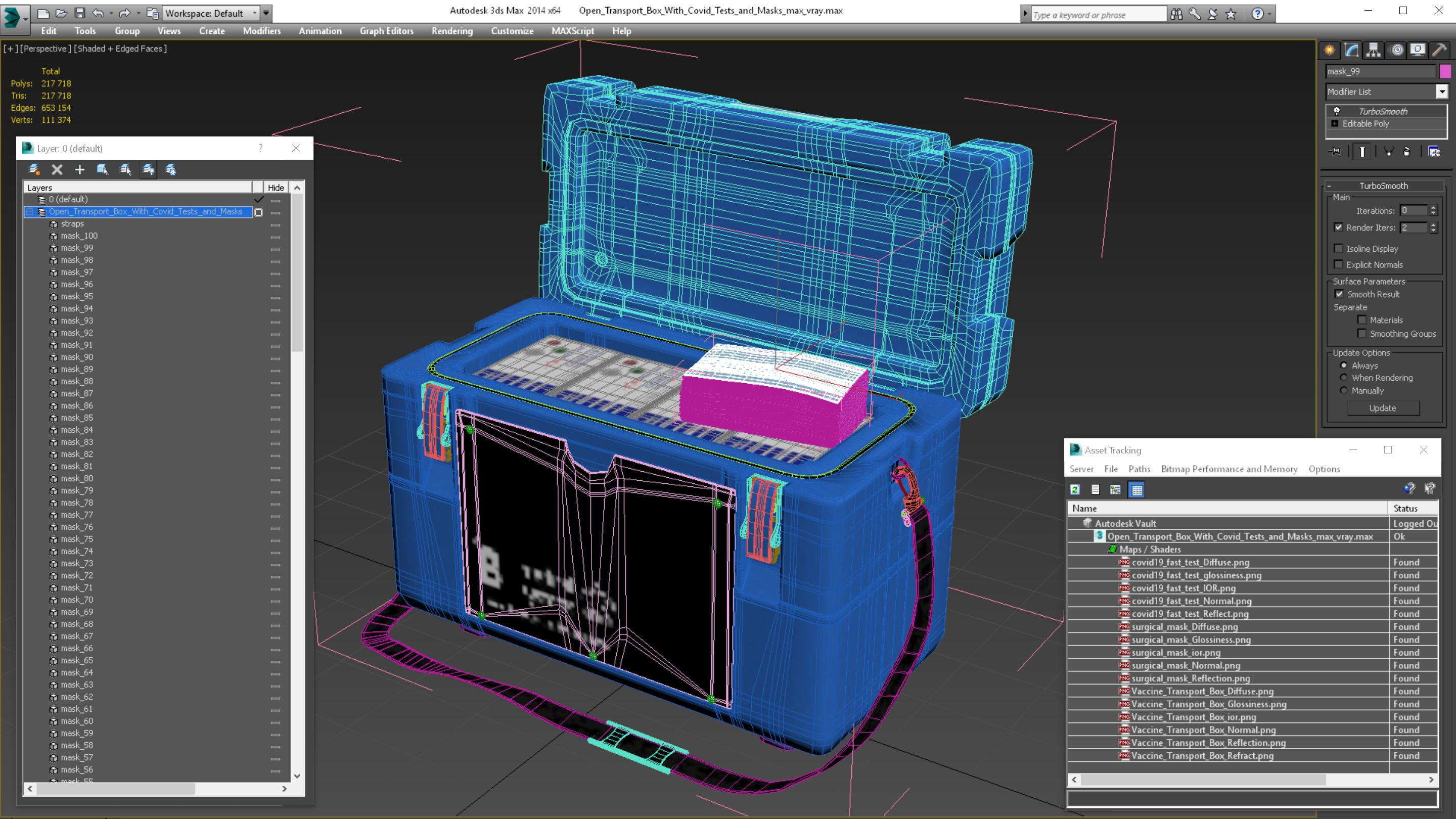1456x819 pixels.
Task: Click the Status column header in Asset Tracking
Action: (x=1413, y=508)
